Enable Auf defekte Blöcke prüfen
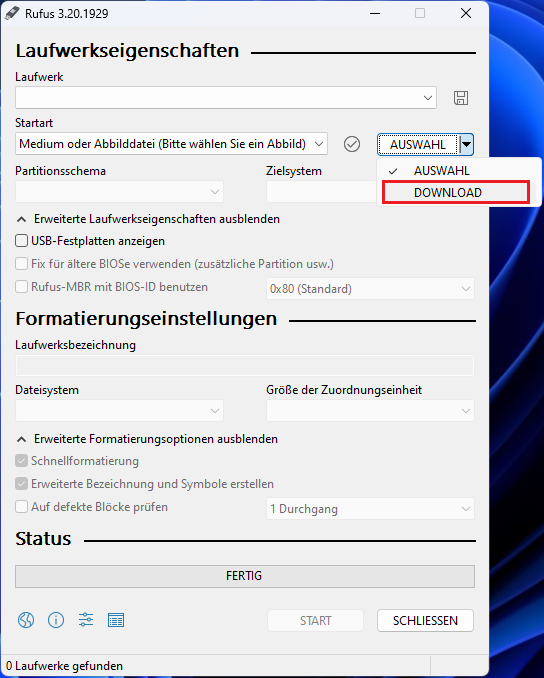Image resolution: width=544 pixels, height=678 pixels. (x=22, y=506)
